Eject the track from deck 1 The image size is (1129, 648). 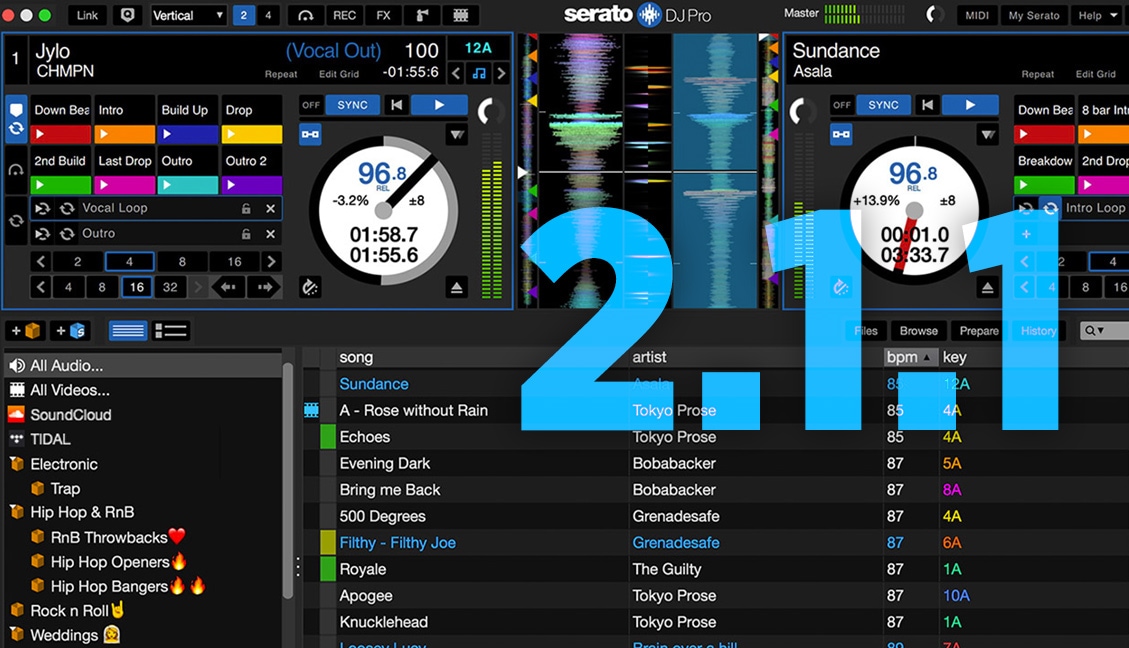(457, 288)
